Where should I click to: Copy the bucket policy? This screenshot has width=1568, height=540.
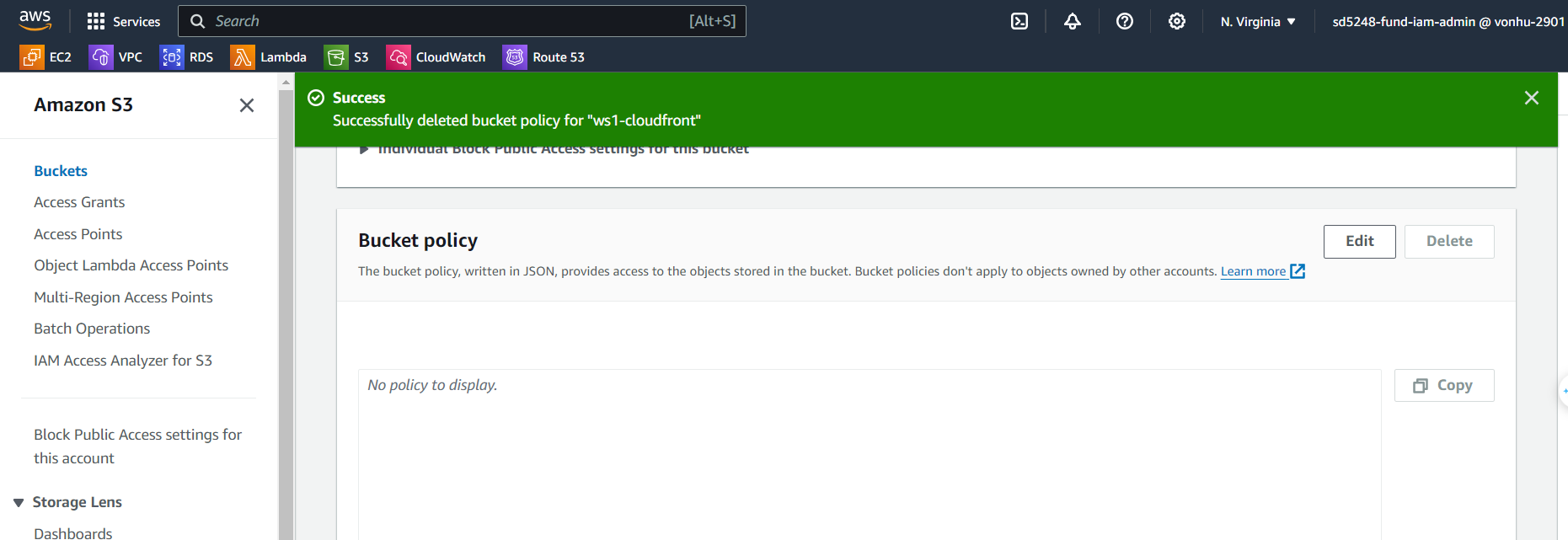point(1443,386)
